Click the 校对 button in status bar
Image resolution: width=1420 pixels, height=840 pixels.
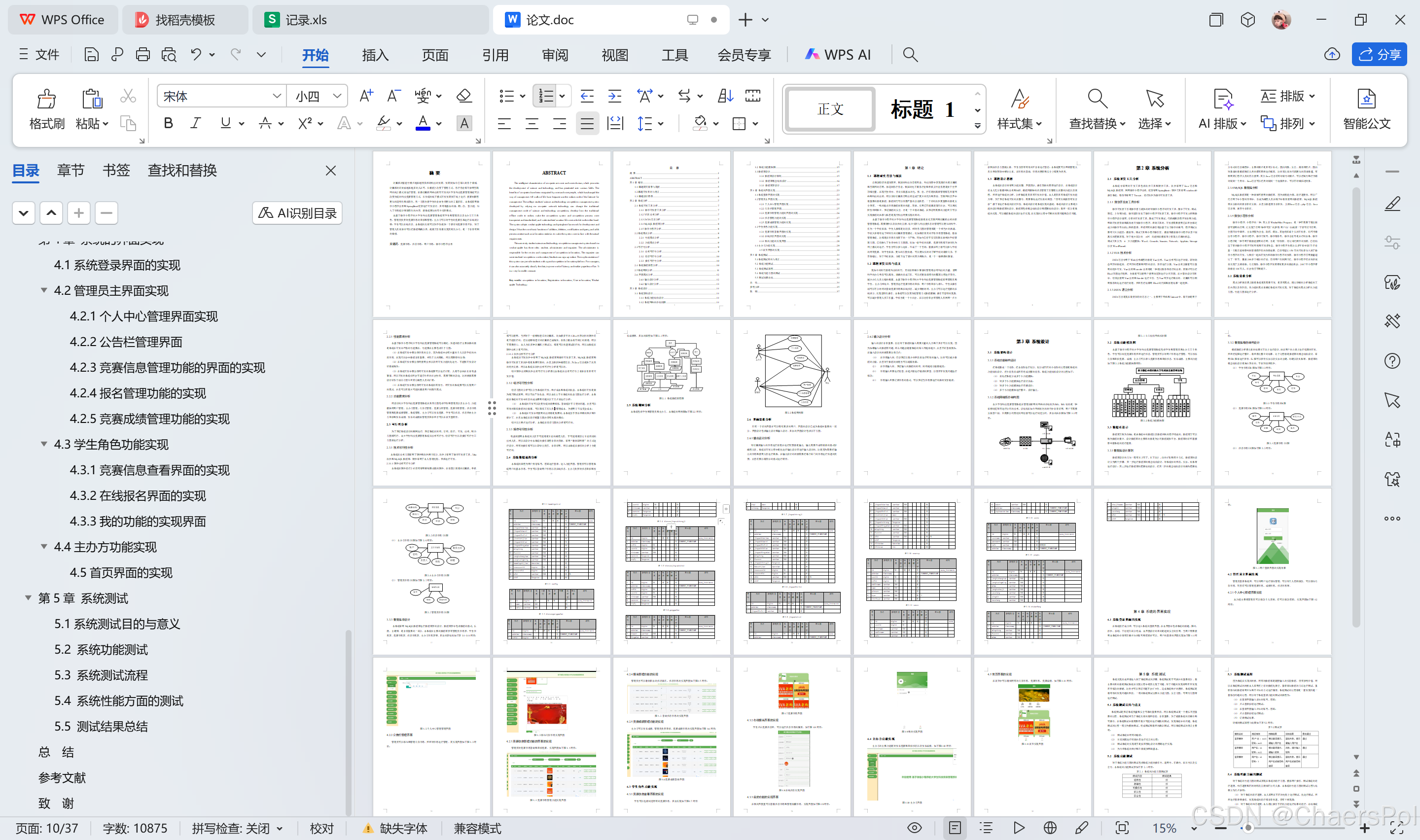pyautogui.click(x=321, y=828)
